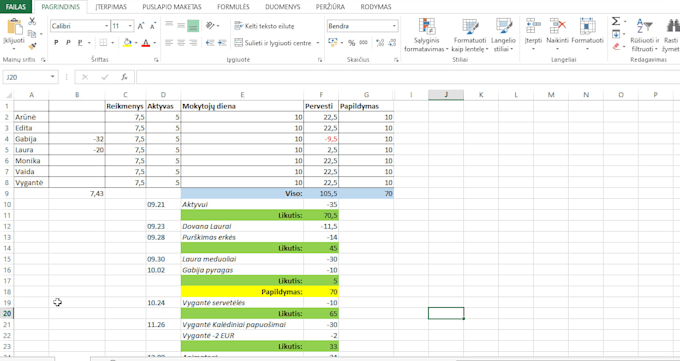Viewport: 680px width, 361px height.
Task: Open Langelio stiliai cell styles
Action: tap(503, 35)
